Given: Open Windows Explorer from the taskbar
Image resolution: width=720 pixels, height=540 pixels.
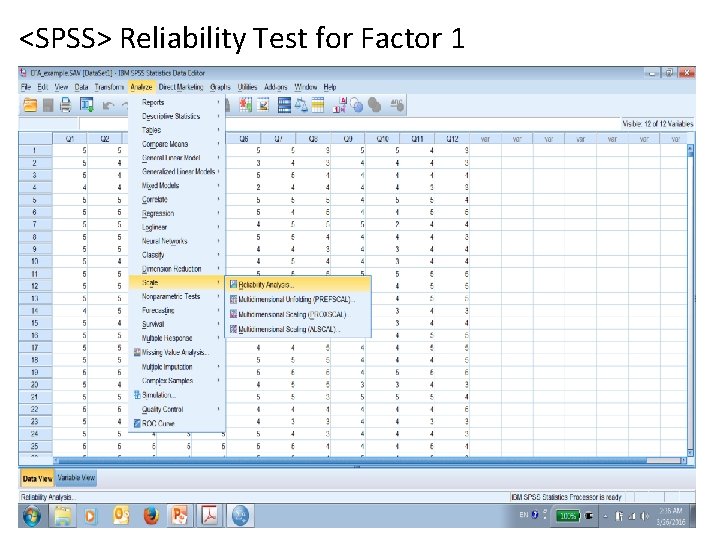Looking at the screenshot, I should pyautogui.click(x=63, y=516).
